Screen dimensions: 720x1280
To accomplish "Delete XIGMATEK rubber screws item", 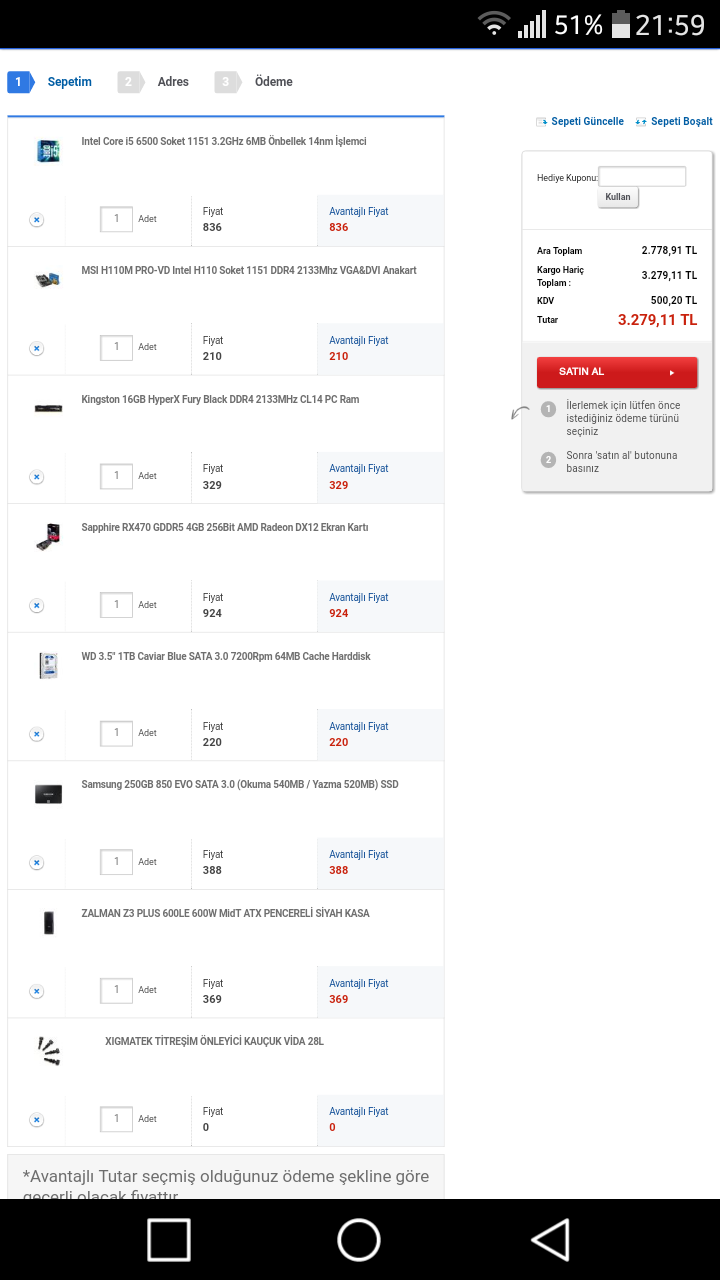I will [x=36, y=1120].
